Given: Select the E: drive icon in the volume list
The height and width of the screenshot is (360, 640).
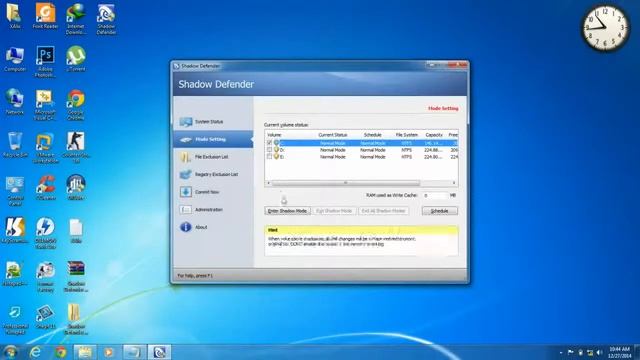Looking at the screenshot, I should coord(276,157).
